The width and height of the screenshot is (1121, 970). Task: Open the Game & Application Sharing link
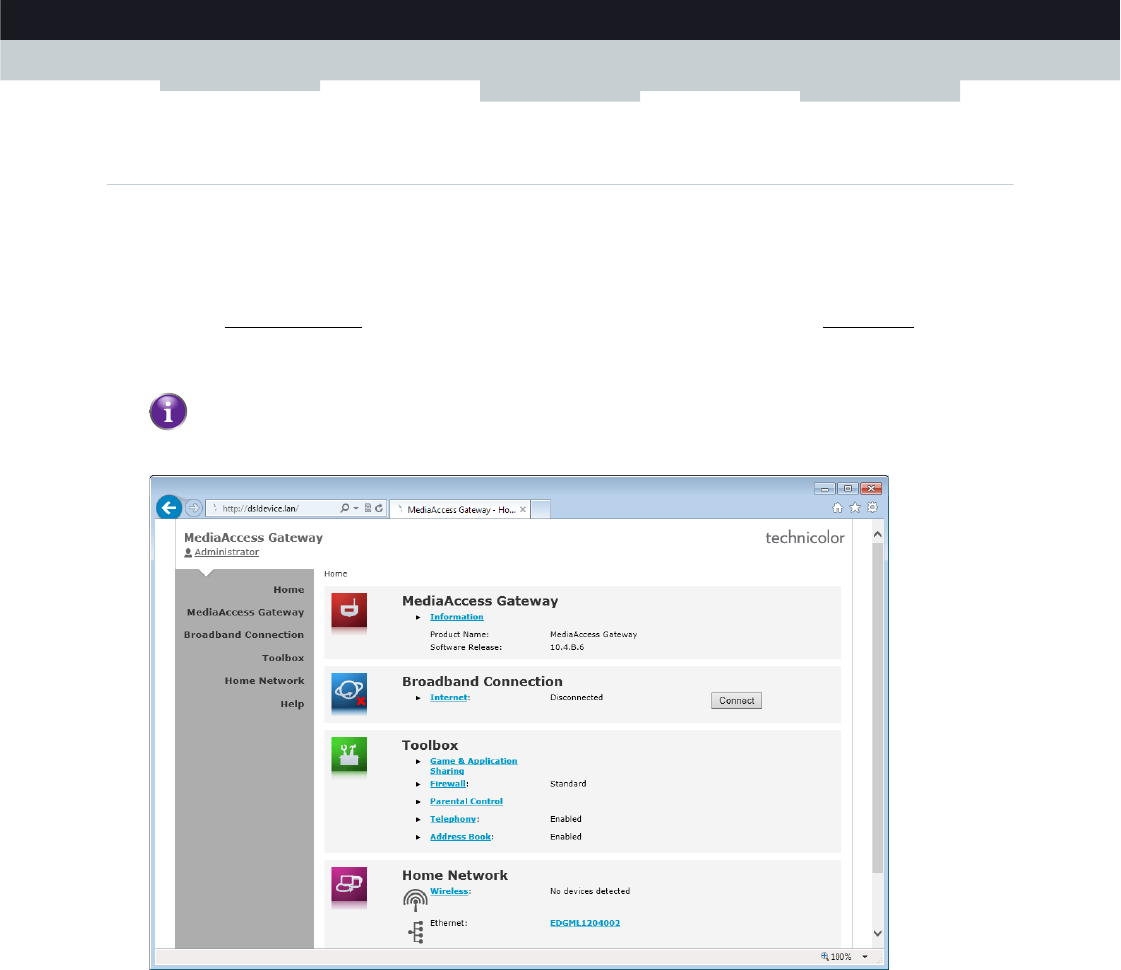coord(473,766)
